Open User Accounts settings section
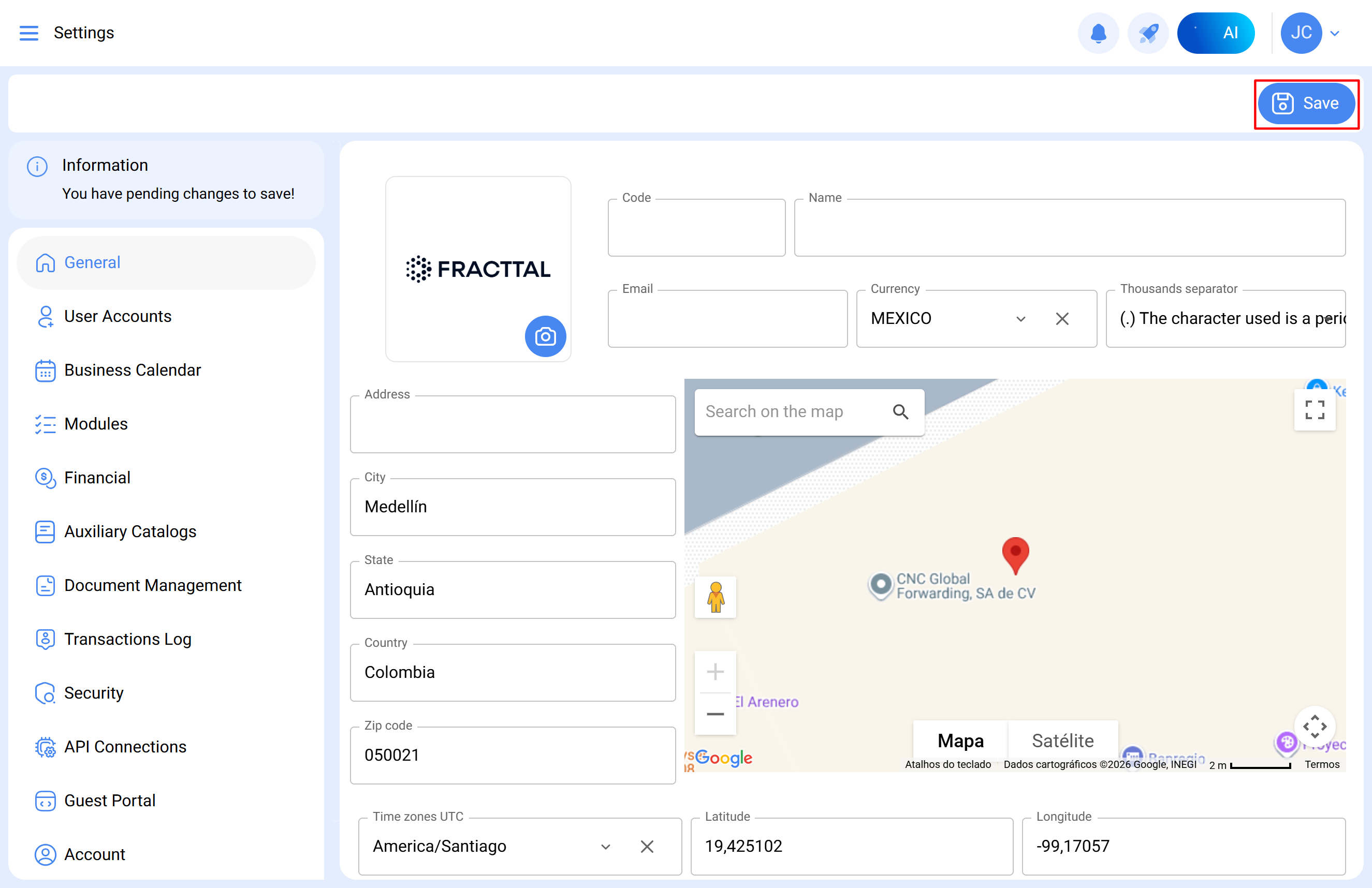1372x888 pixels. click(118, 316)
